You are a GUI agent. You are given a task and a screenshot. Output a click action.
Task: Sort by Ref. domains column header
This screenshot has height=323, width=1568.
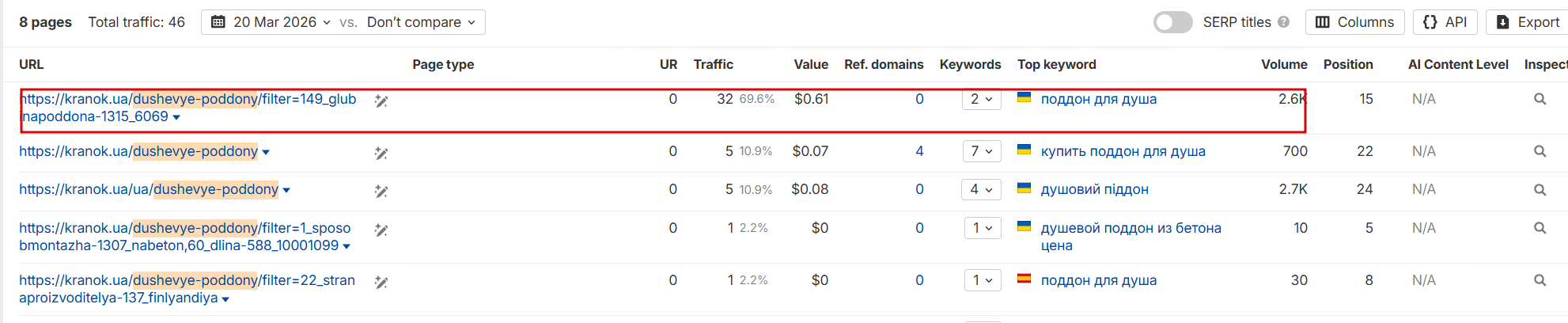(x=883, y=65)
